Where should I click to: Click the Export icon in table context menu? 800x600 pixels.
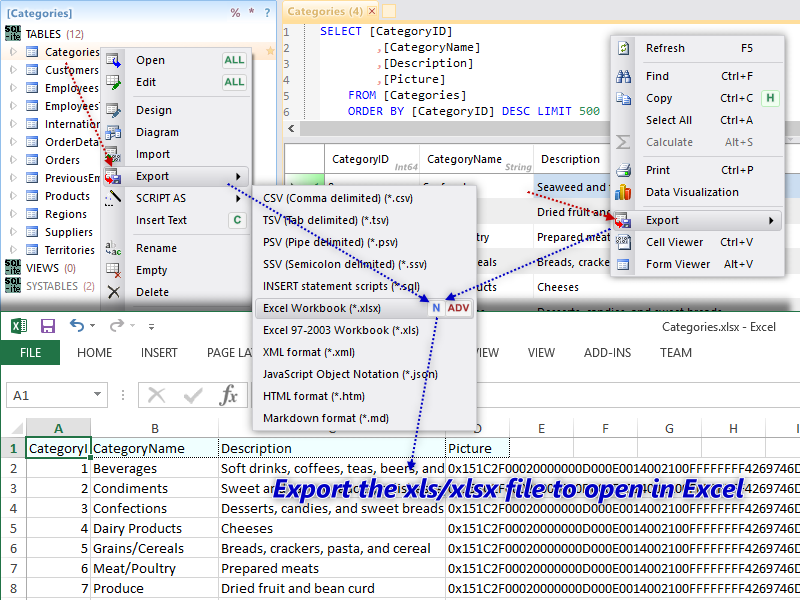pos(113,177)
